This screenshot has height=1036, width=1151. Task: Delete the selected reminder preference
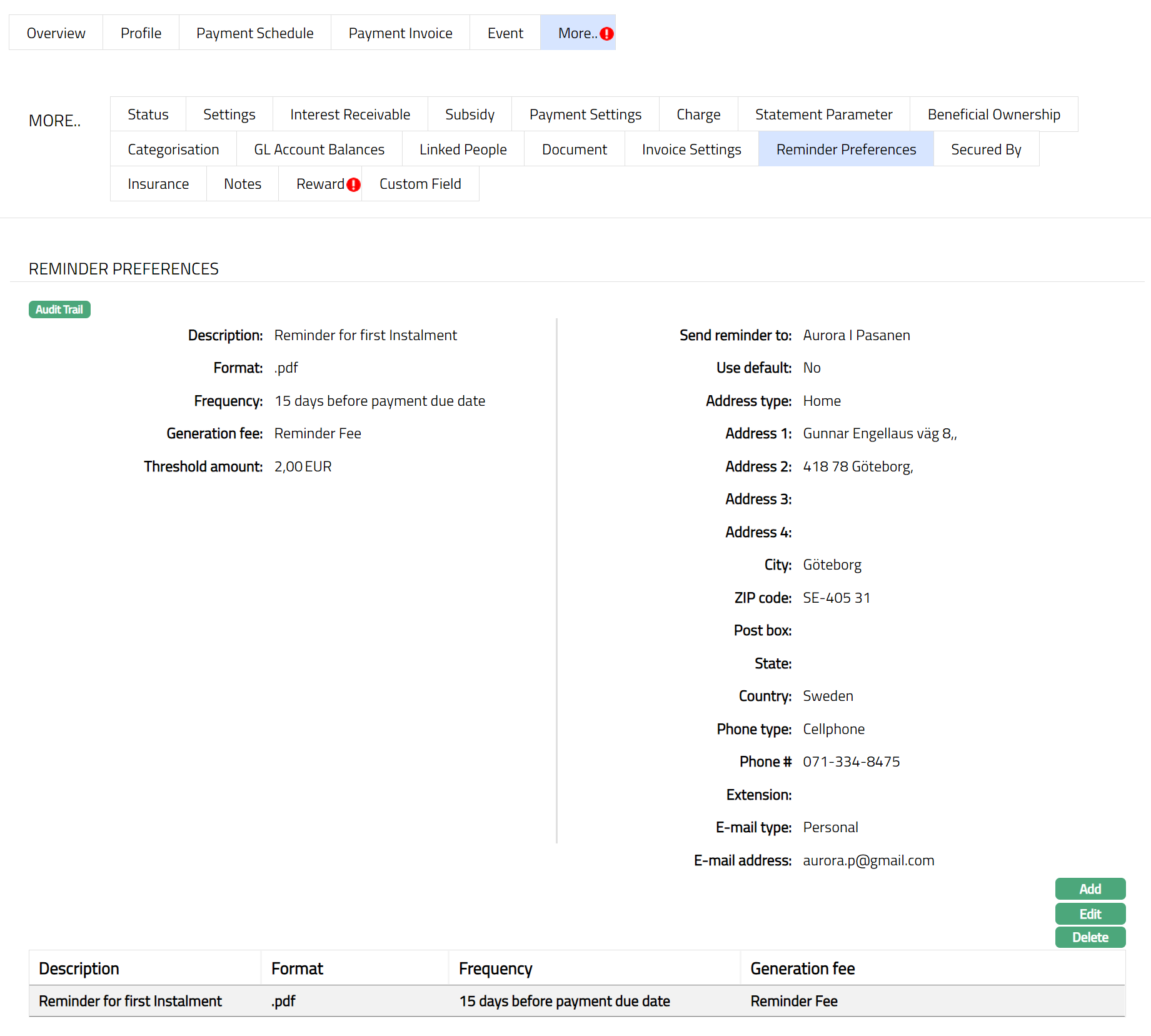[1090, 937]
